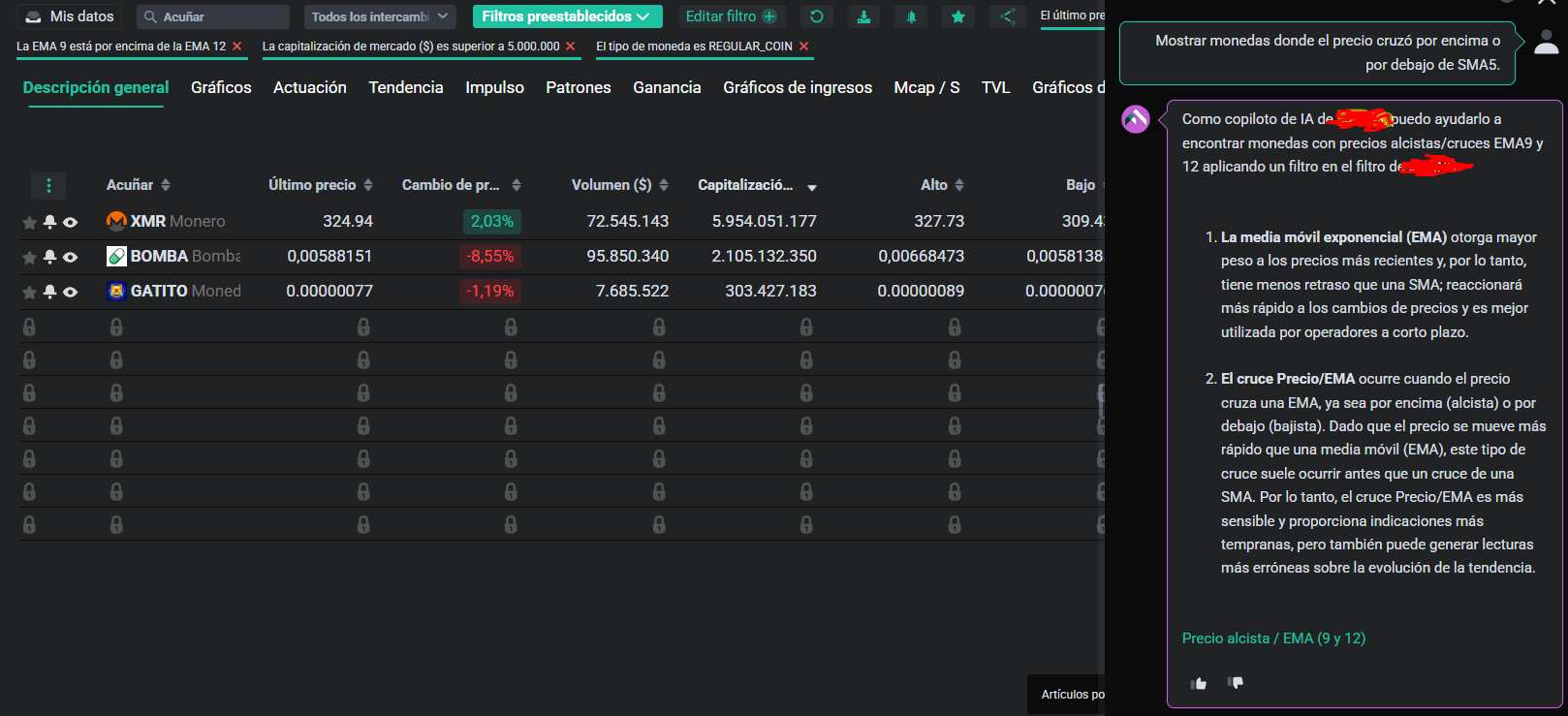Toggle watch eye for GATITO
The height and width of the screenshot is (716, 1568).
(70, 292)
